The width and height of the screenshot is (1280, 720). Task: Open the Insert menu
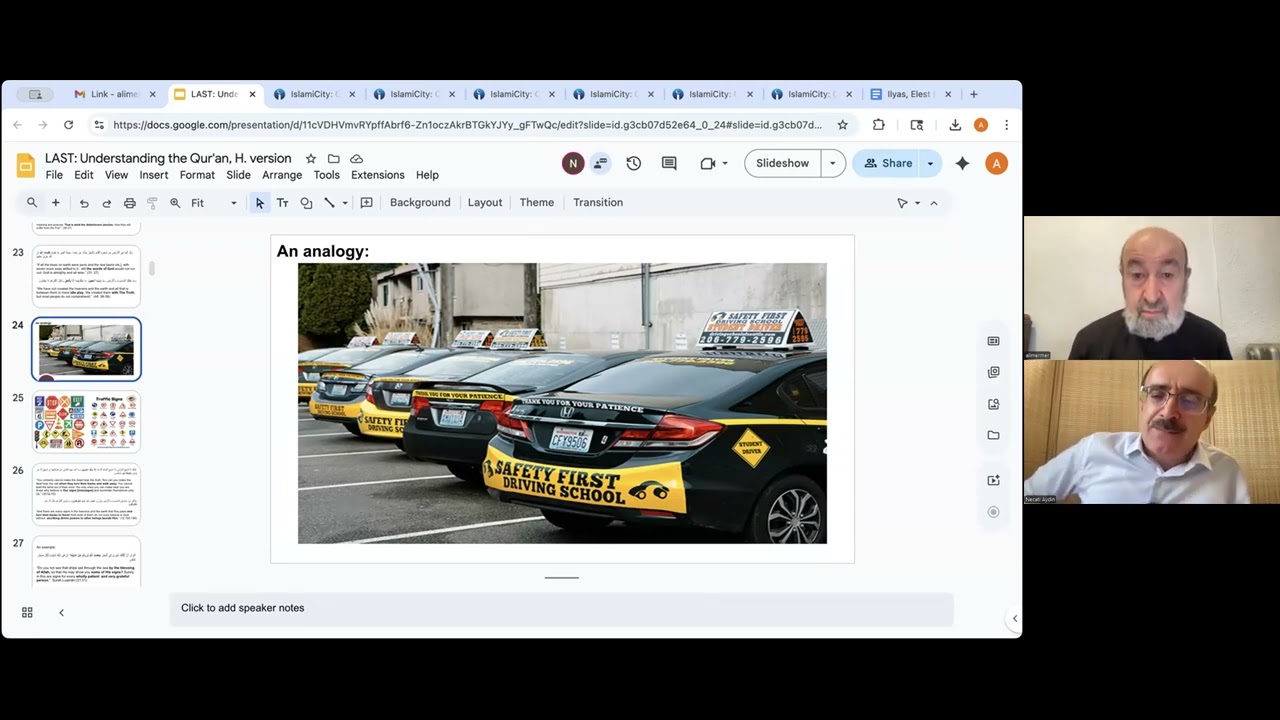(x=154, y=175)
